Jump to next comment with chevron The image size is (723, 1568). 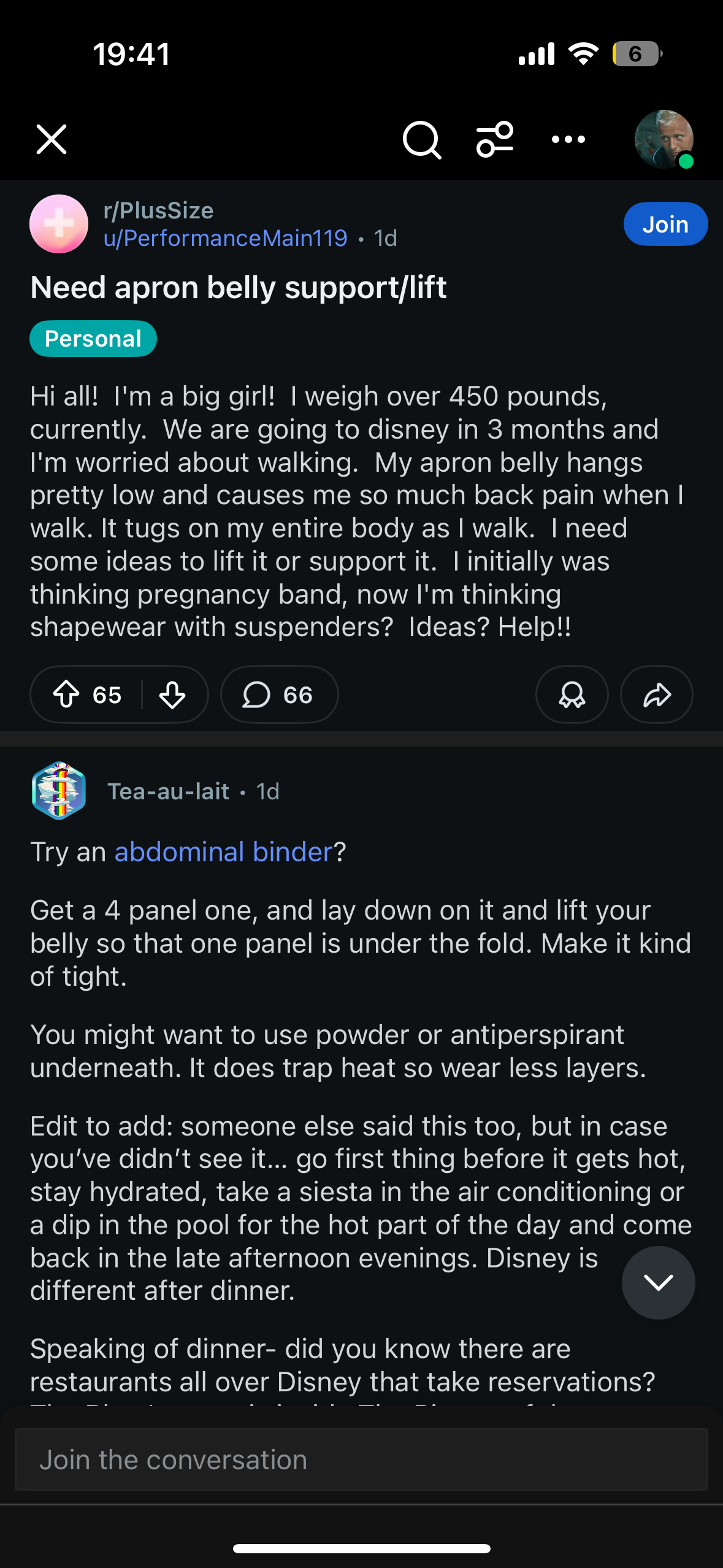pos(658,1282)
